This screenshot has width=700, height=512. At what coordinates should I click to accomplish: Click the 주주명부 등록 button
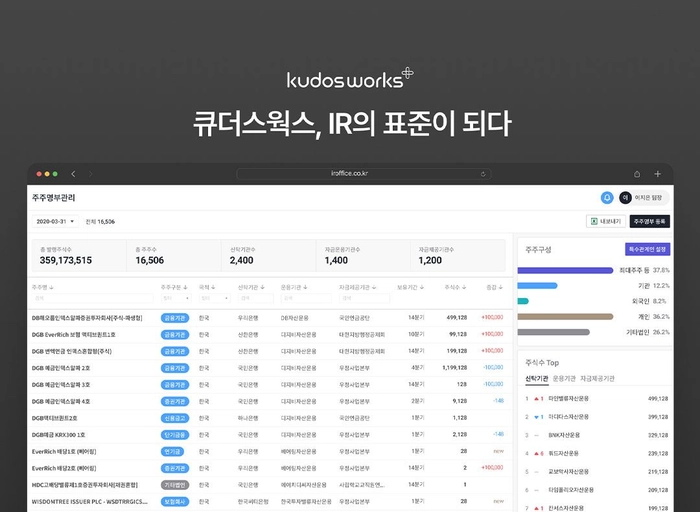tap(649, 221)
